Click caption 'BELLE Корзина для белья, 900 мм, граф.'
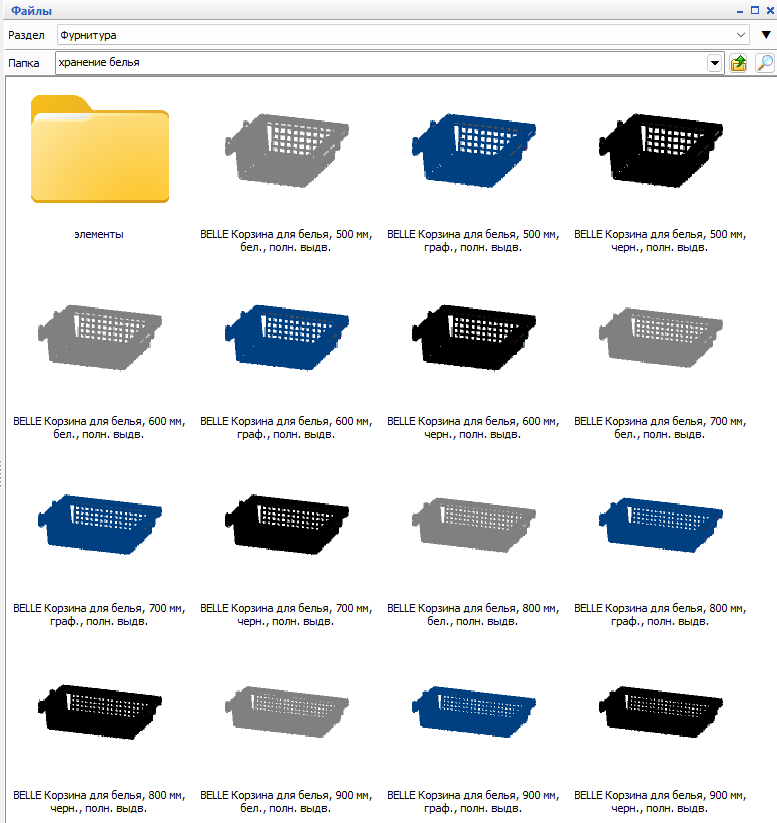Viewport: 777px width, 823px height. 473,801
